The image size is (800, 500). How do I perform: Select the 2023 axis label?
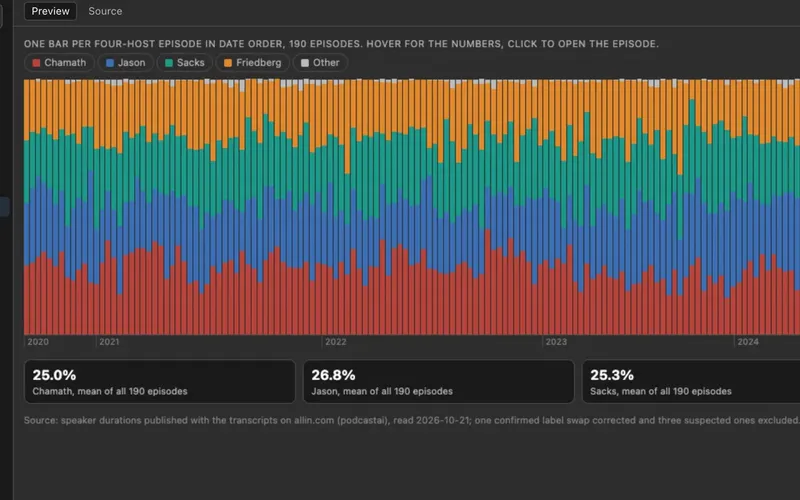[556, 342]
